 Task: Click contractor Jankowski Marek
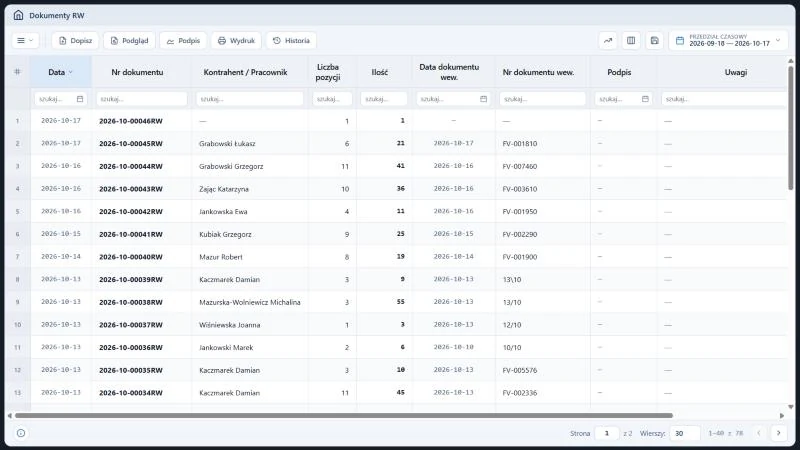(226, 347)
